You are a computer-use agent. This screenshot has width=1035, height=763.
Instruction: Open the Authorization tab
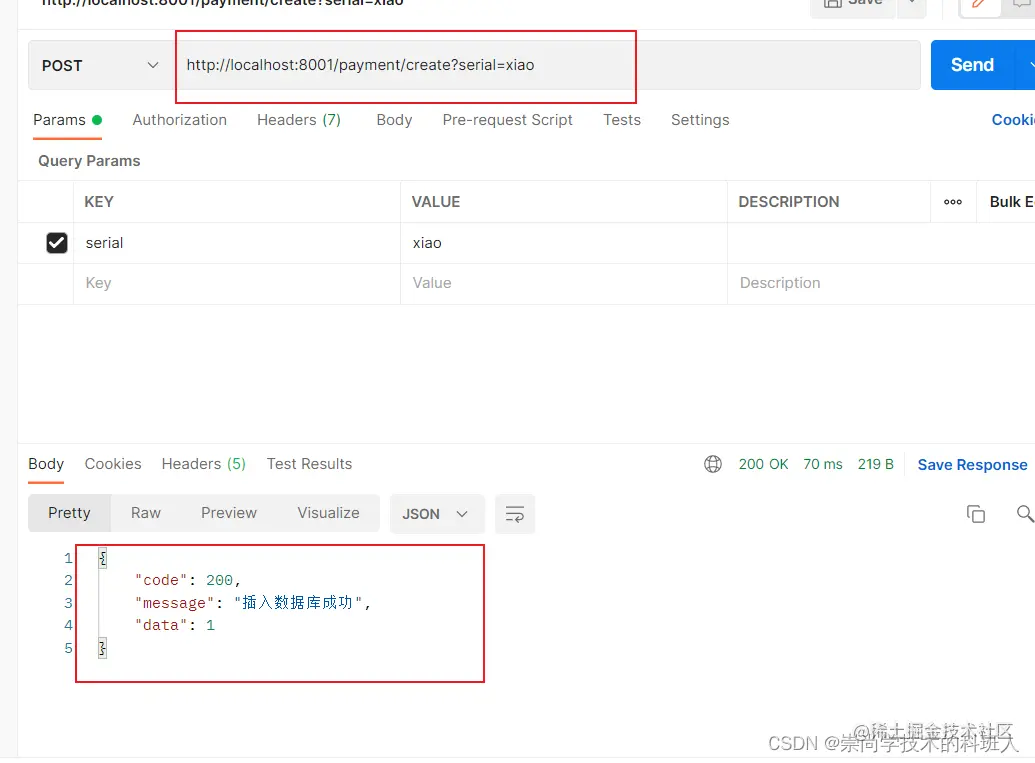click(x=180, y=120)
